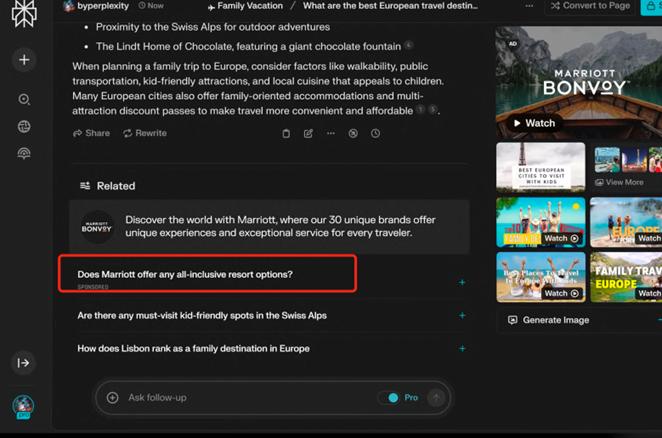Open the three-dot more options under the answer
Viewport: 662px width, 438px height.
click(x=330, y=133)
